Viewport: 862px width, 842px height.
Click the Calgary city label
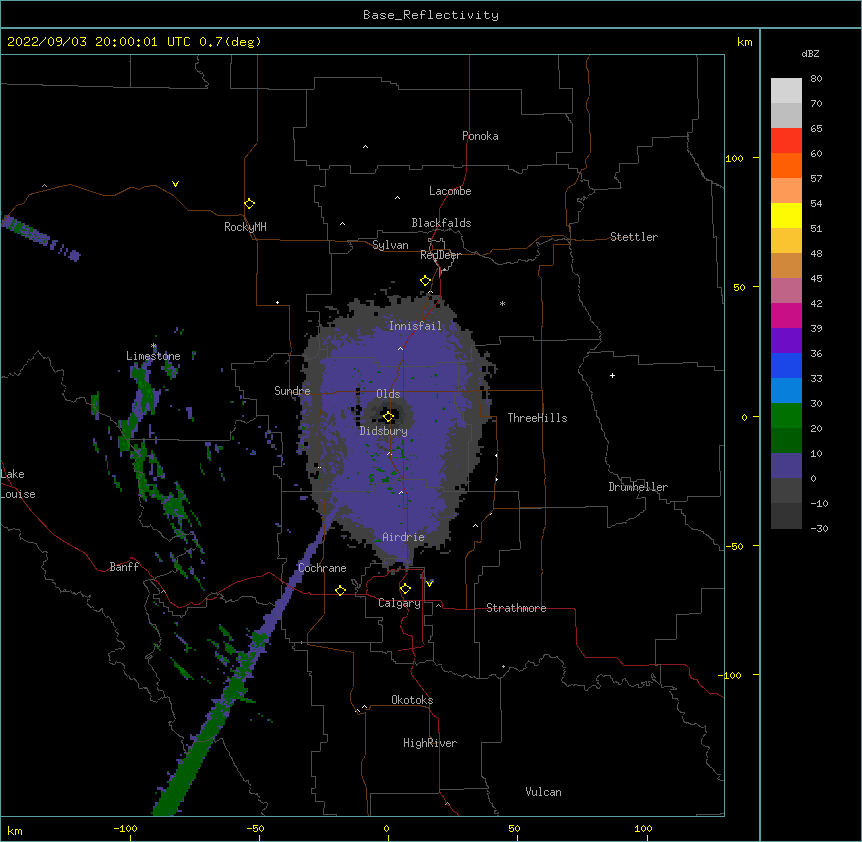pos(399,603)
